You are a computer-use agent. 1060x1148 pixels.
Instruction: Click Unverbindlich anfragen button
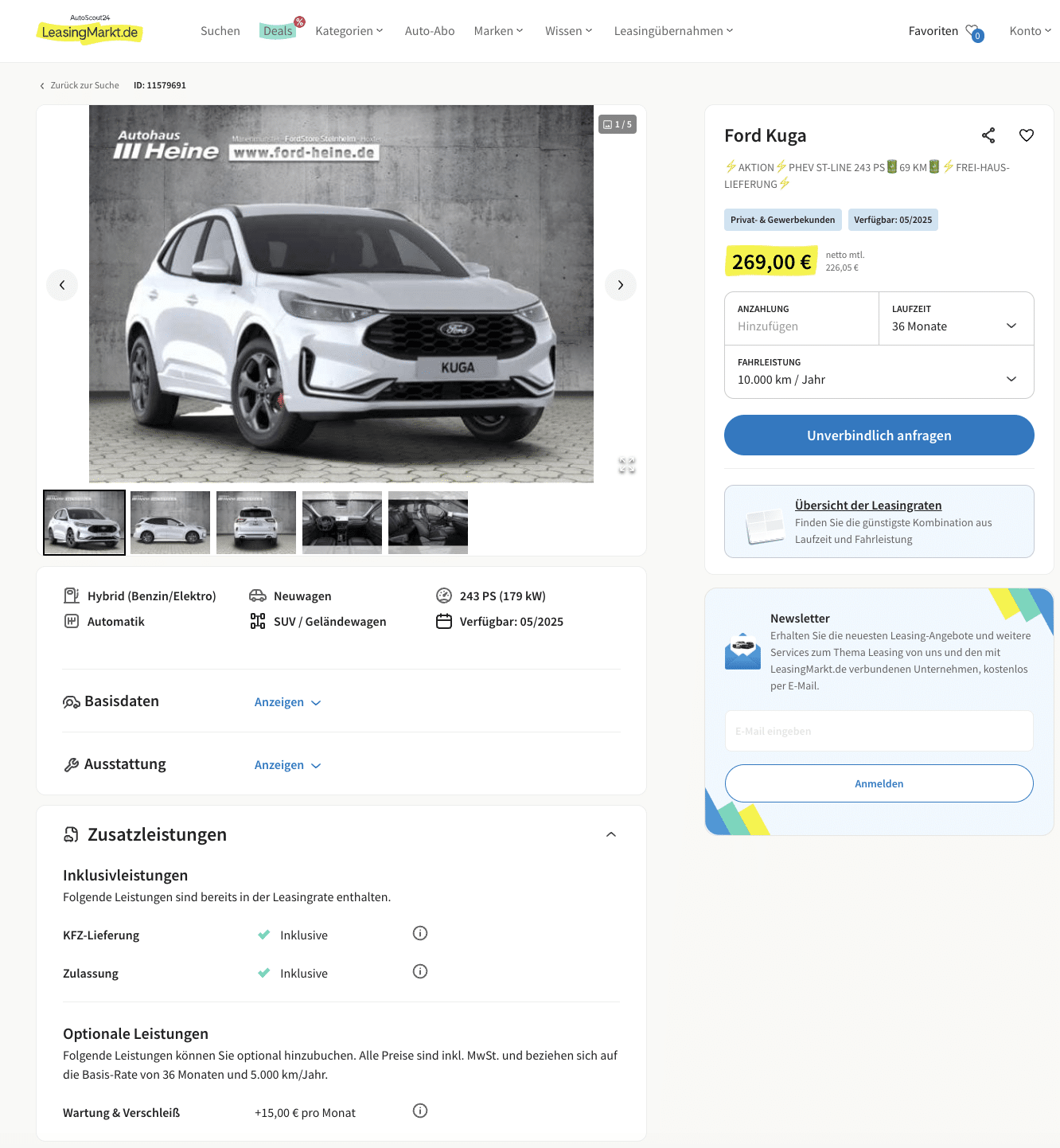click(879, 435)
